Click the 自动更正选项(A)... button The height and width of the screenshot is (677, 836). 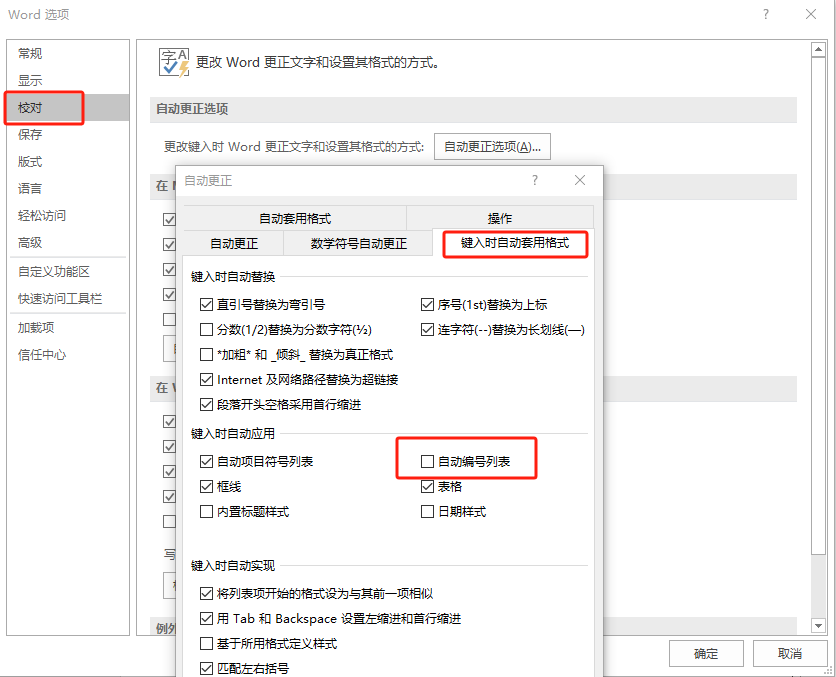click(x=492, y=147)
